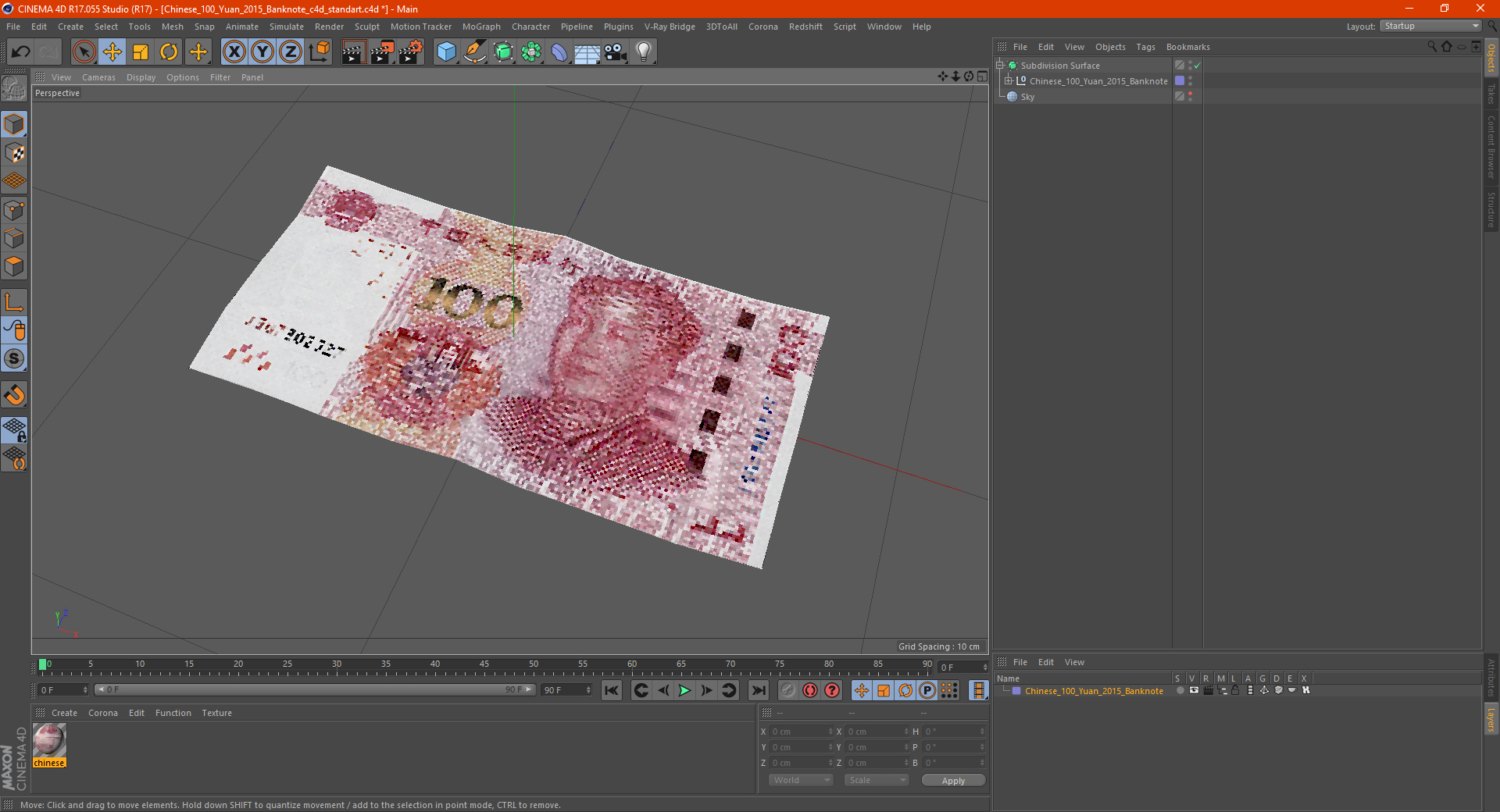Add a Light object
Image resolution: width=1500 pixels, height=812 pixels.
point(644,52)
